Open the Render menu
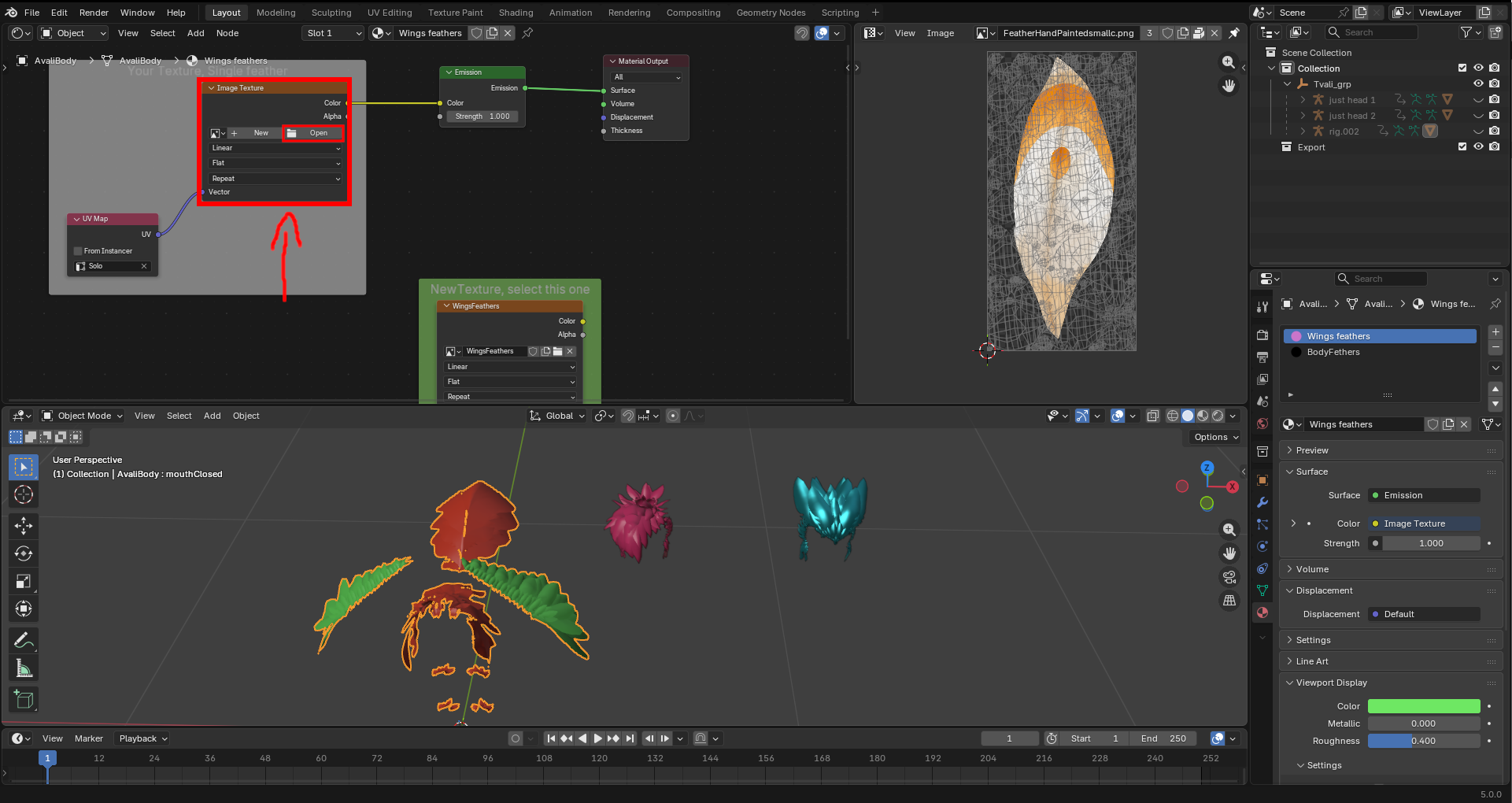The height and width of the screenshot is (803, 1512). coord(94,13)
